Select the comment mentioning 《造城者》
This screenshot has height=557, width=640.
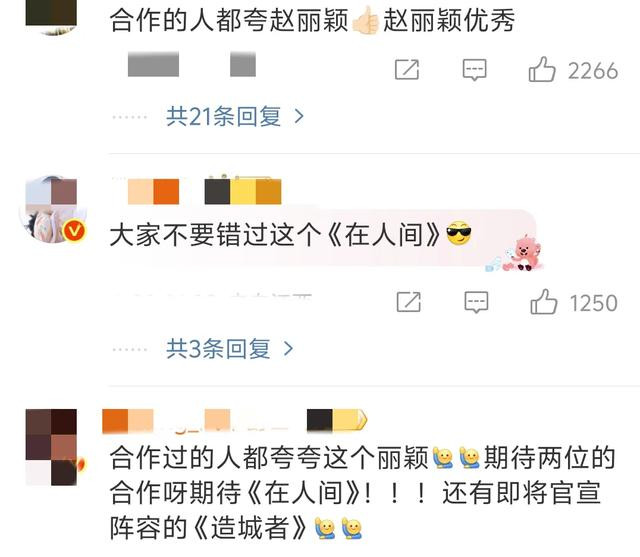pyautogui.click(x=362, y=493)
